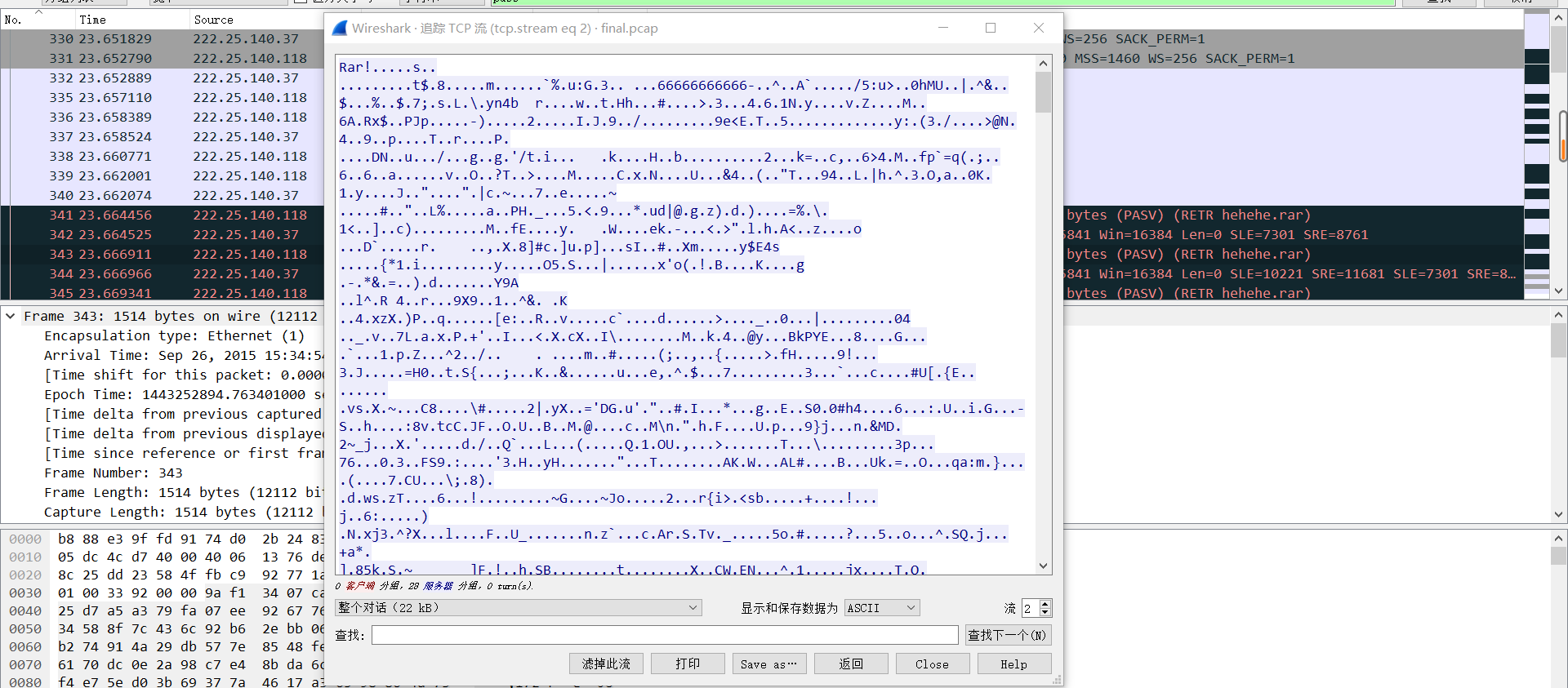This screenshot has height=688, width=1568.
Task: Increment the stream number stepper
Action: point(1046,604)
